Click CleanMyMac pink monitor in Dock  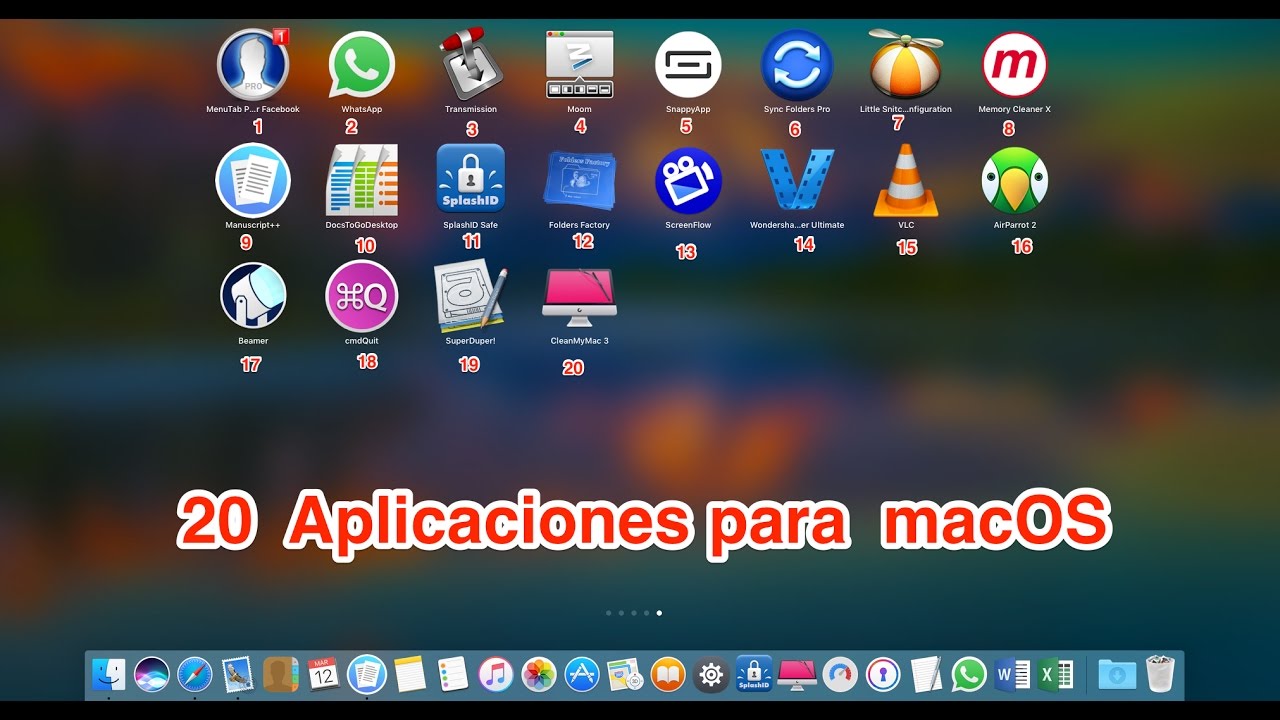(x=797, y=674)
